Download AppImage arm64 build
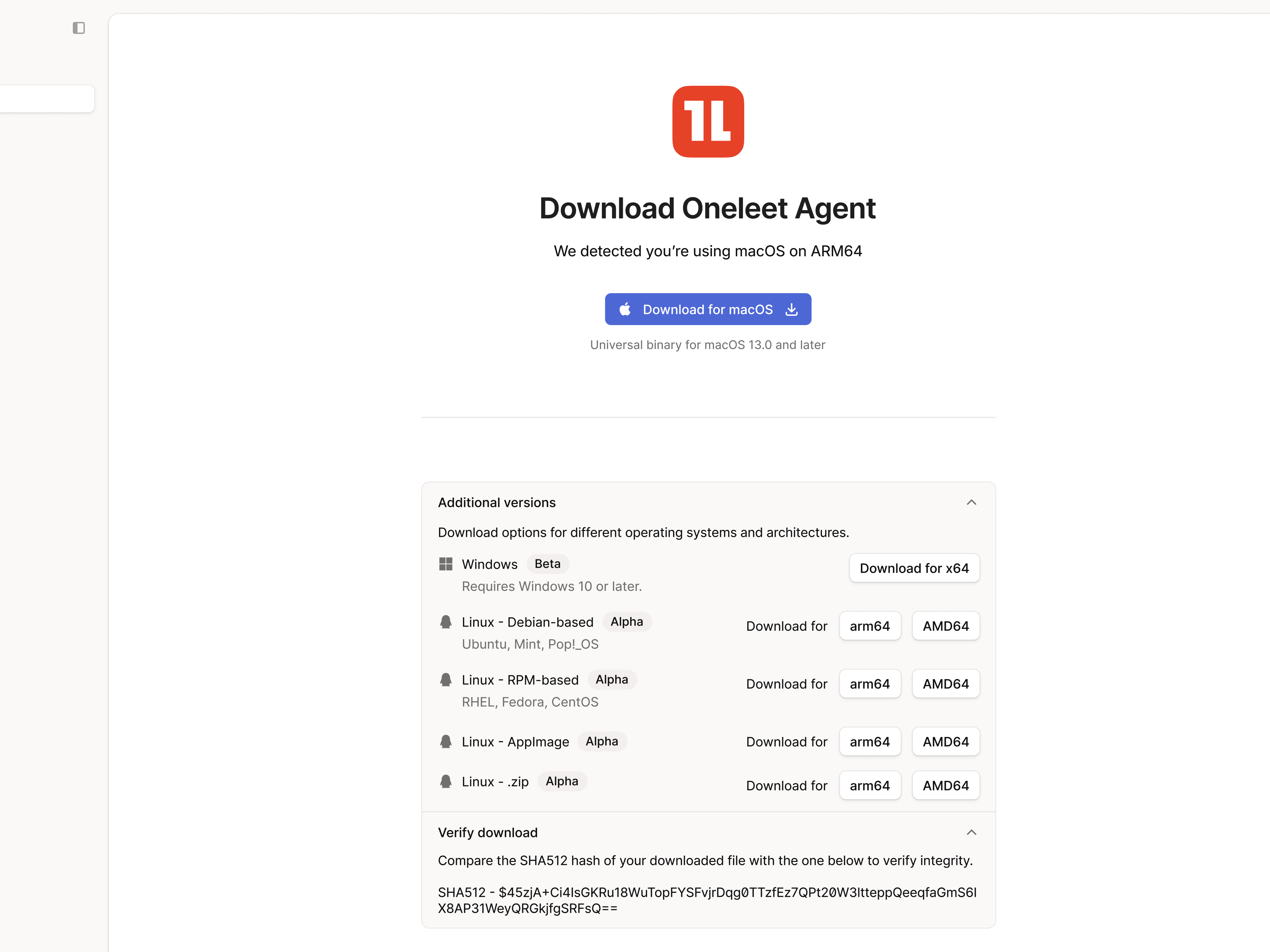 coord(870,742)
